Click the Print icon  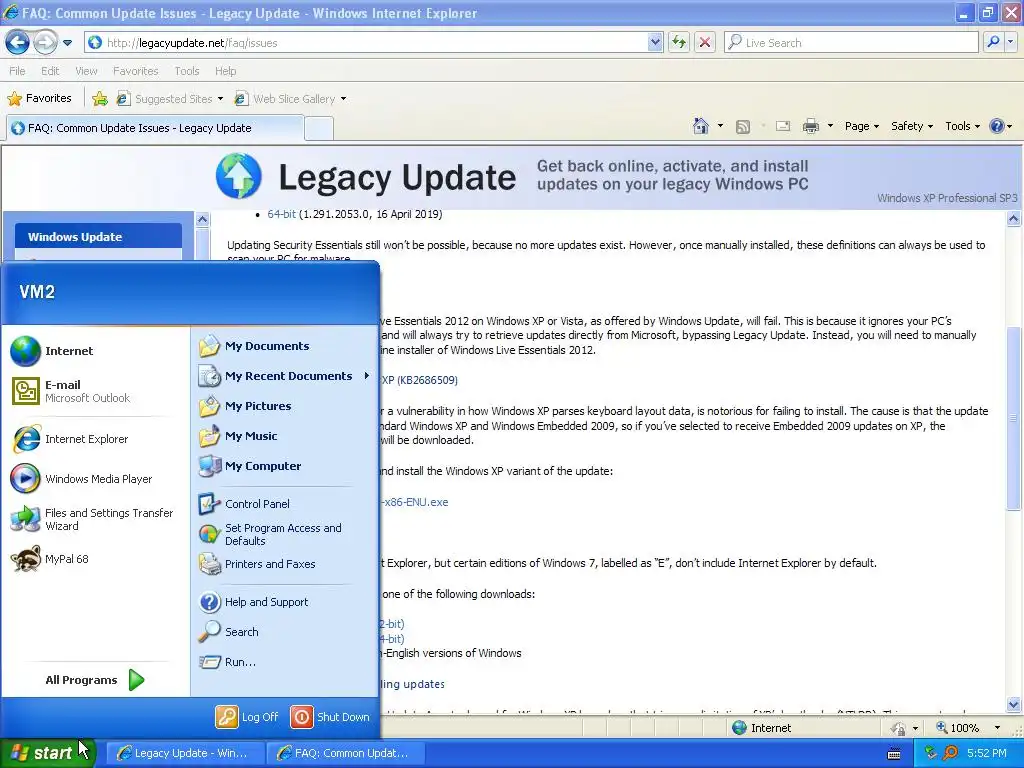810,126
